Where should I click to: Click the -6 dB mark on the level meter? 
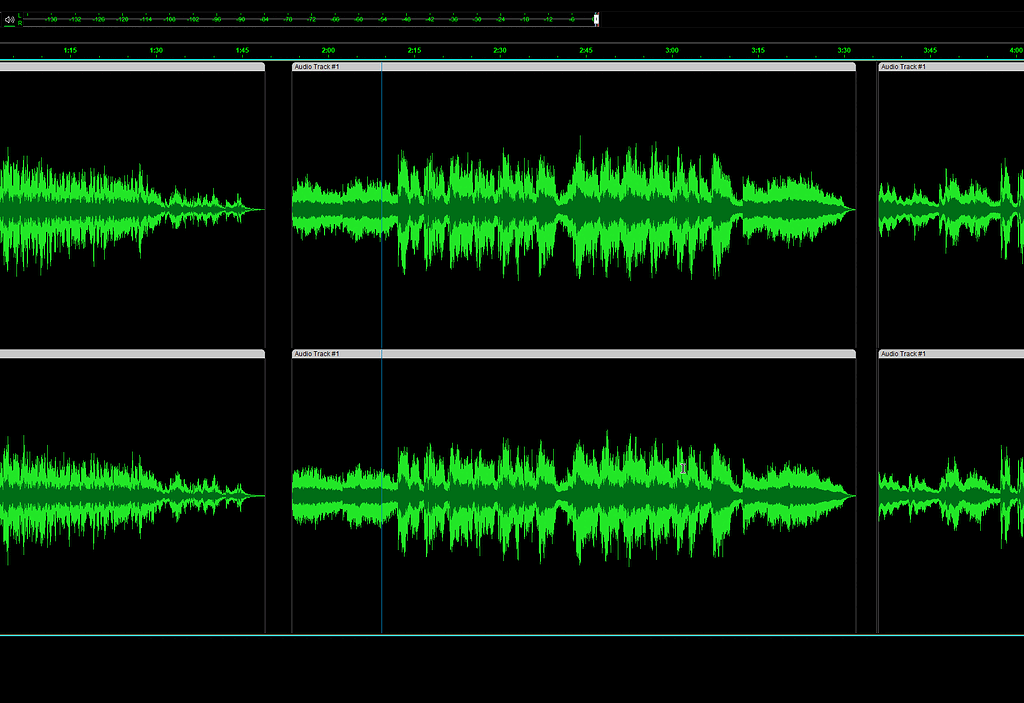[572, 20]
